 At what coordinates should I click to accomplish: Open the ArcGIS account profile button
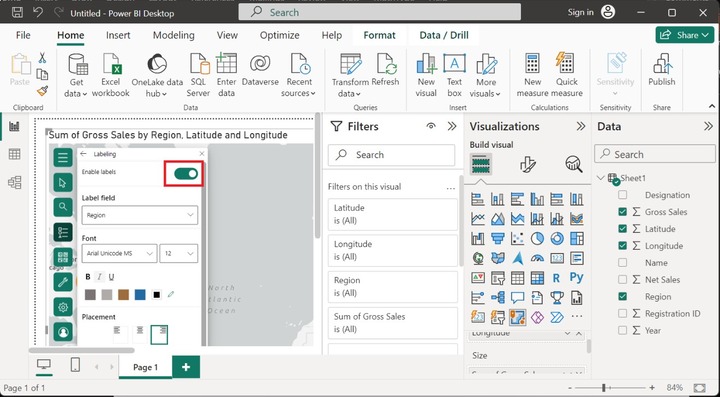pos(63,331)
